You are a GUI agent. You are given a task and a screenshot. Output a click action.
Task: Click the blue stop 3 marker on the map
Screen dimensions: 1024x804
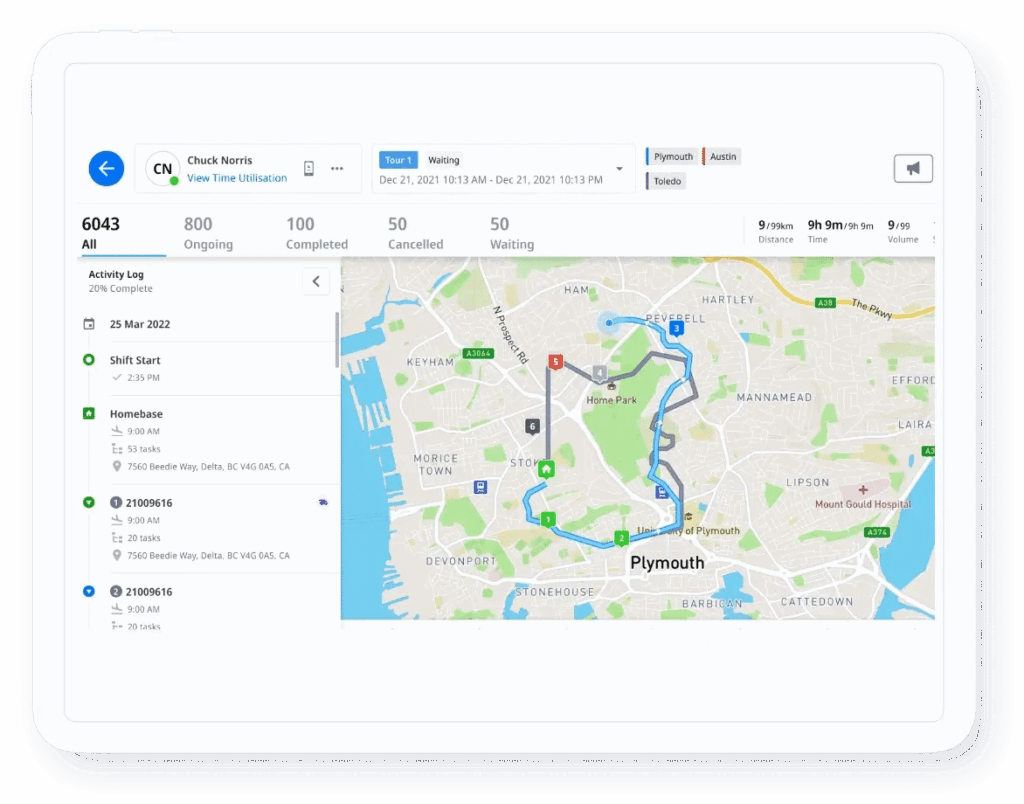[675, 327]
